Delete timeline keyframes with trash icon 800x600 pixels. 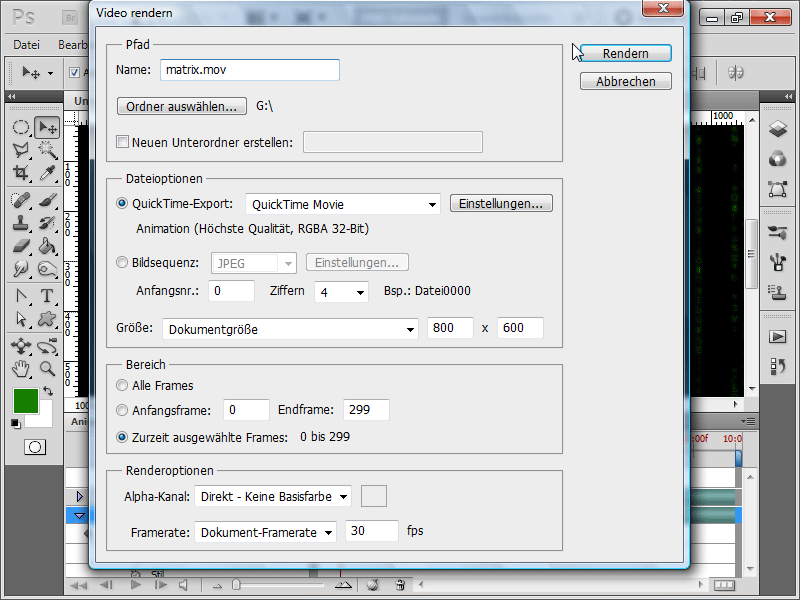tap(401, 585)
